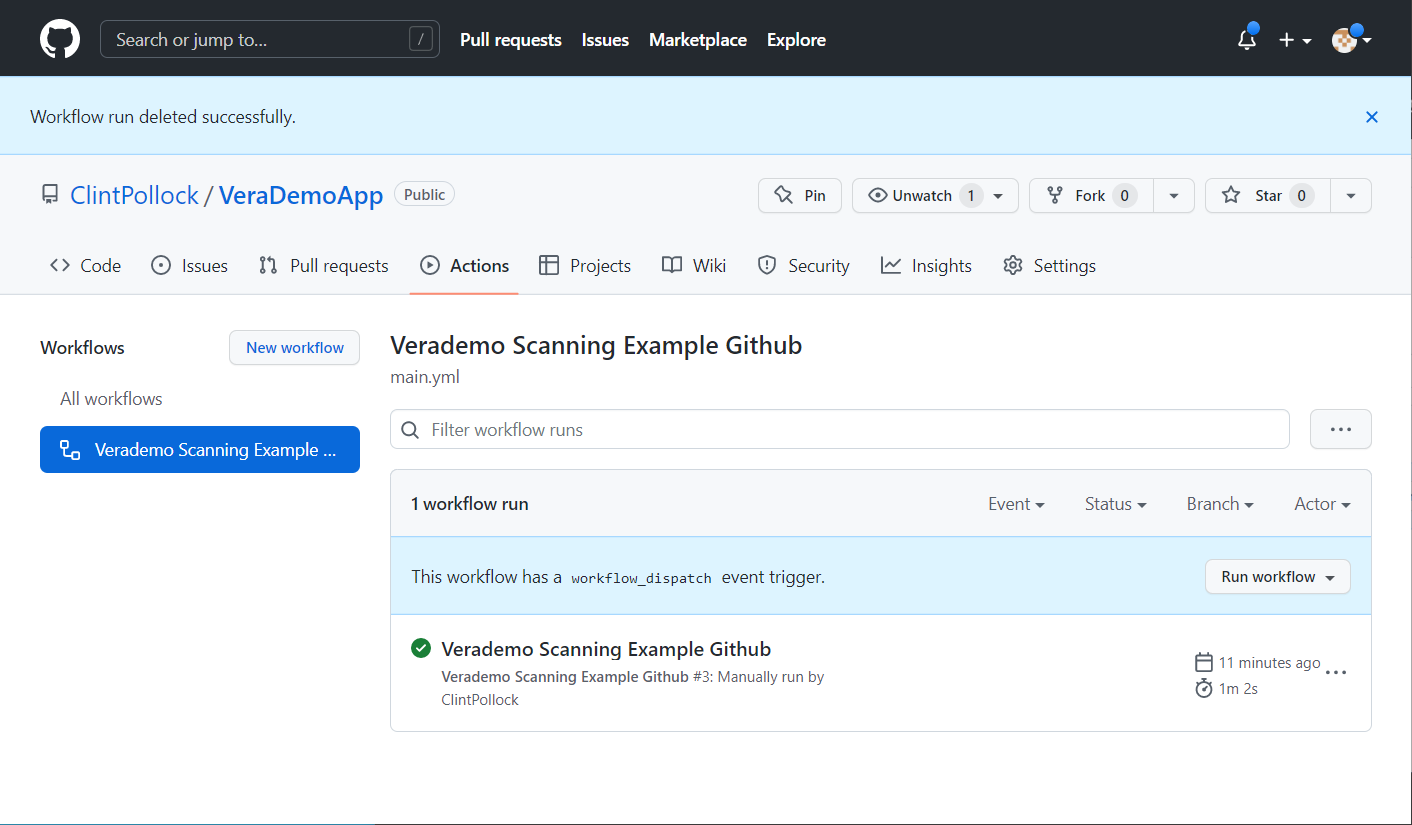The image size is (1412, 825).
Task: Focus the Filter workflow runs field
Action: (x=840, y=429)
